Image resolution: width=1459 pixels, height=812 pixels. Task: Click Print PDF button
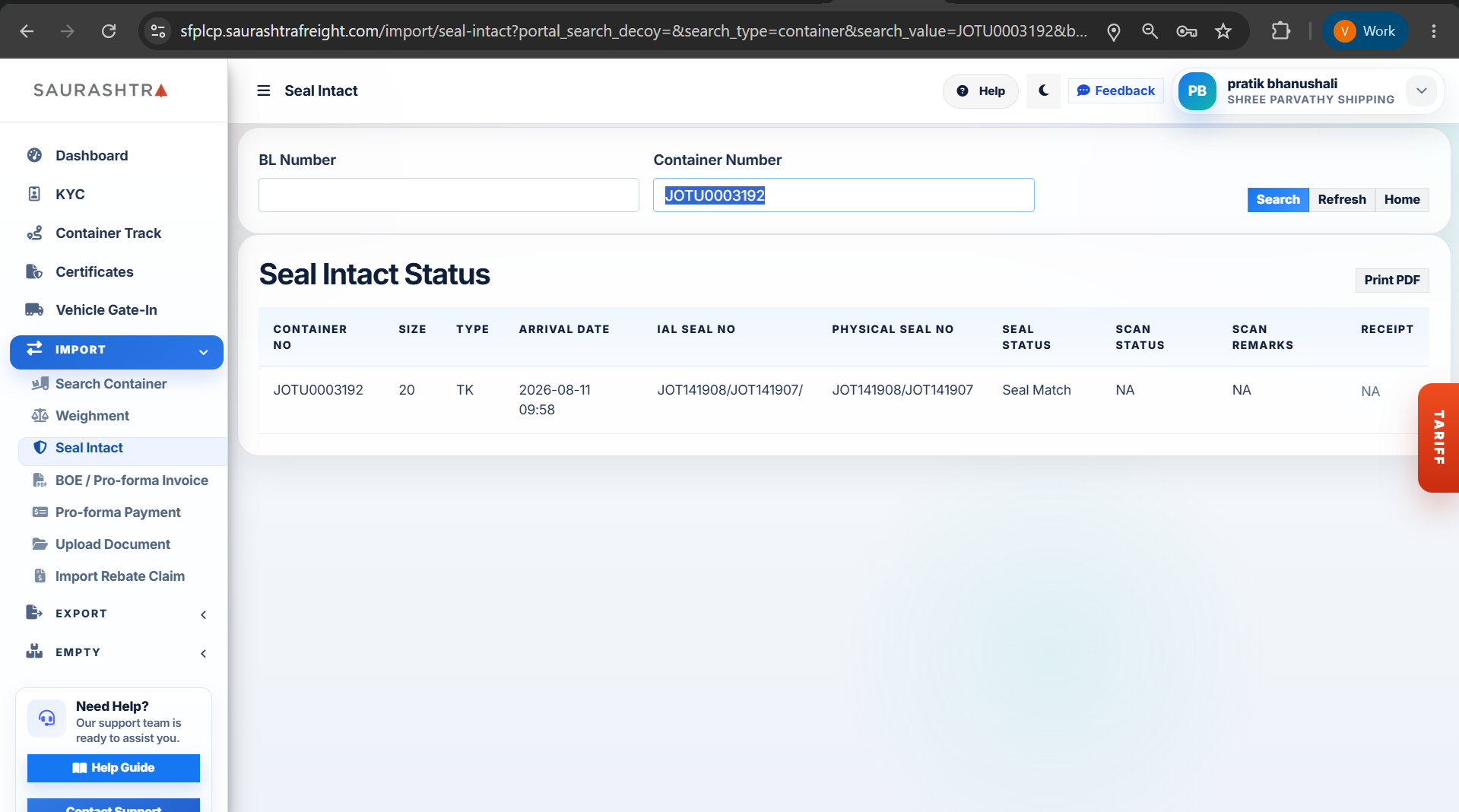(x=1391, y=280)
